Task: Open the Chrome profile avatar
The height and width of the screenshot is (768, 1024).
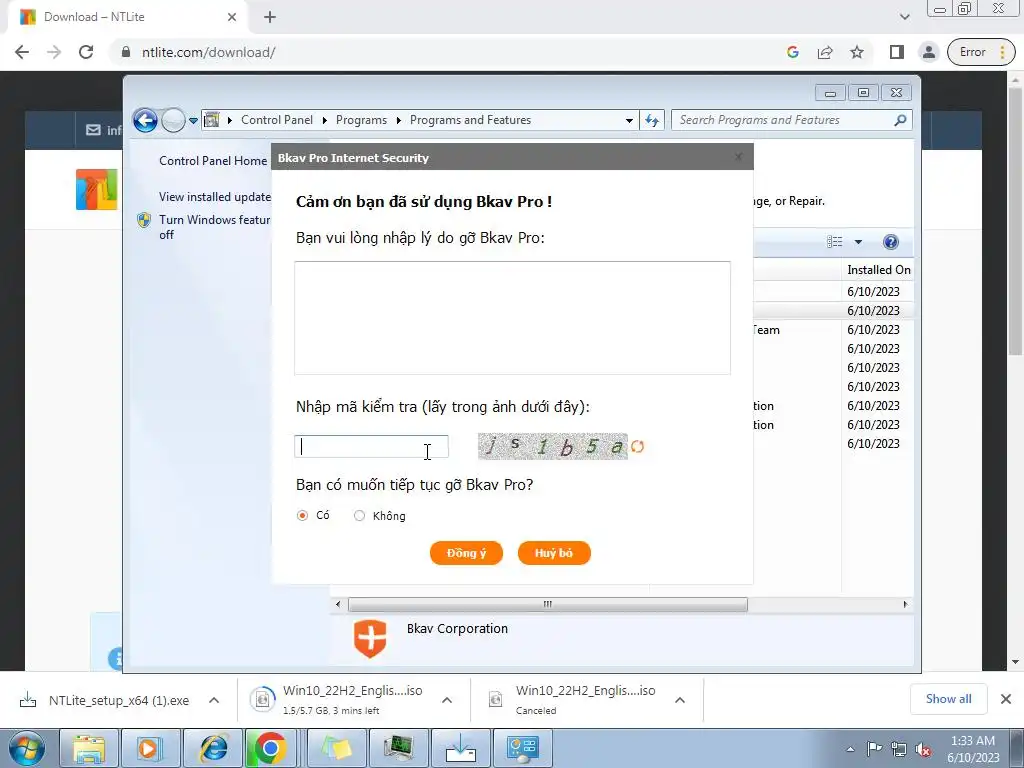Action: point(929,52)
